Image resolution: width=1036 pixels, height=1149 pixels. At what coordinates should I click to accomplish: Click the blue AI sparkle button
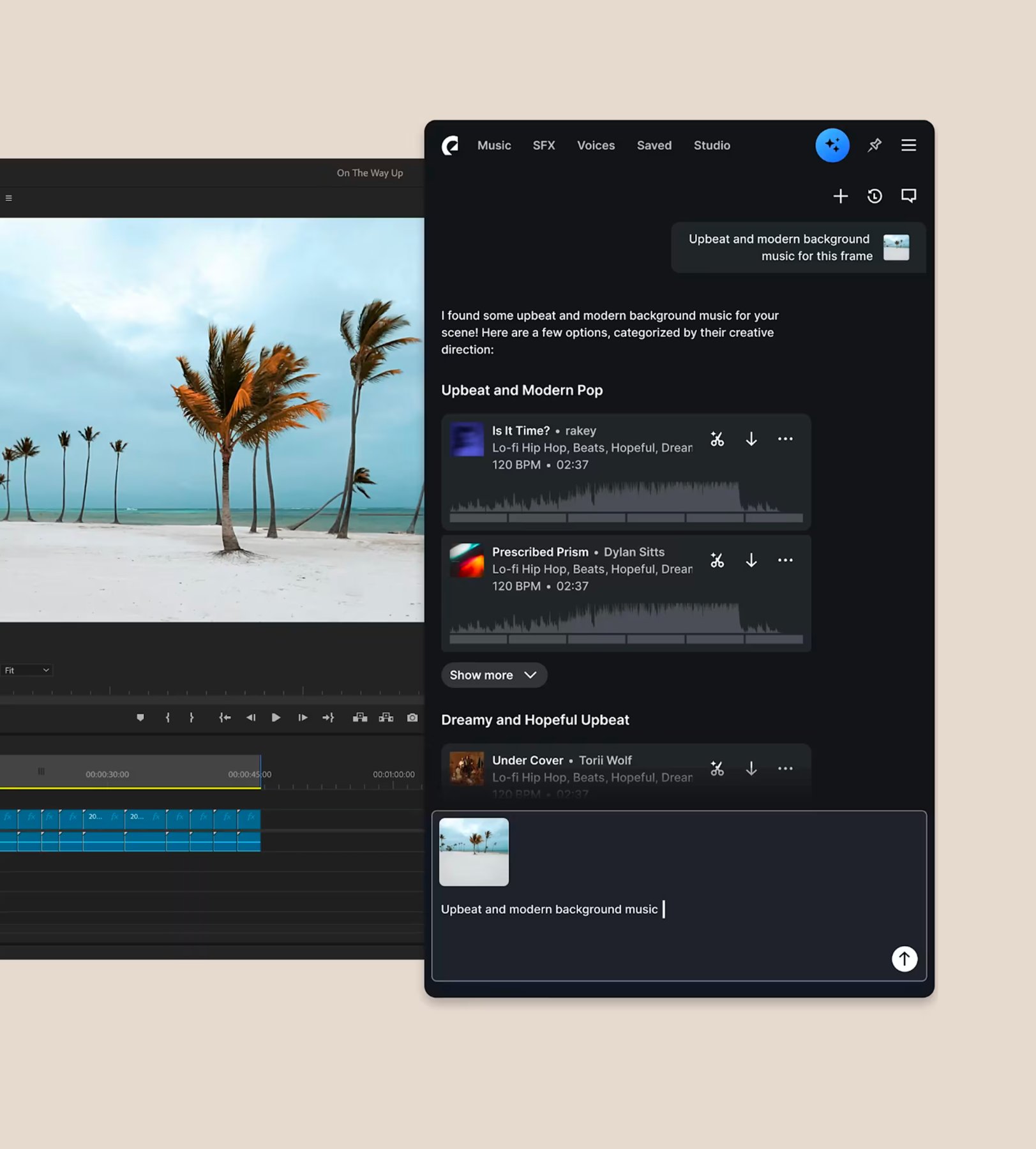click(832, 146)
